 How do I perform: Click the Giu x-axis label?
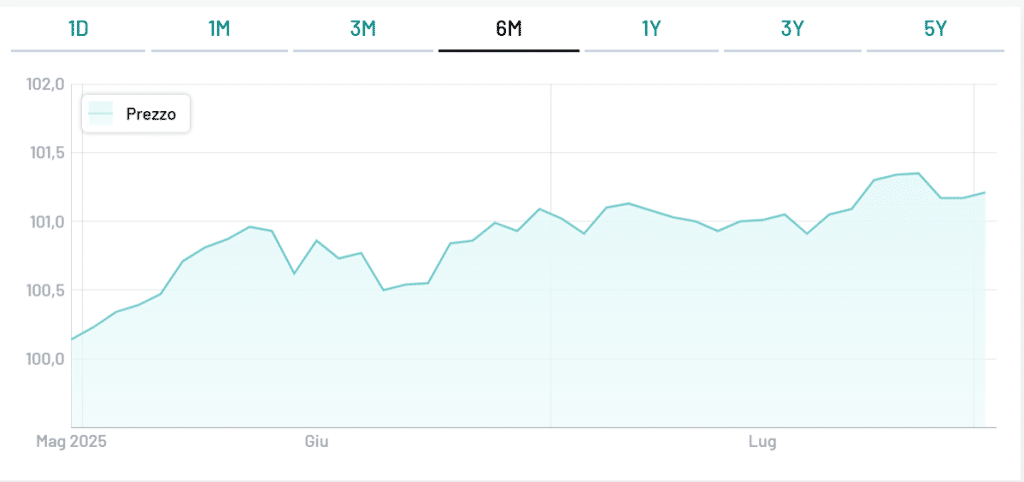[316, 440]
